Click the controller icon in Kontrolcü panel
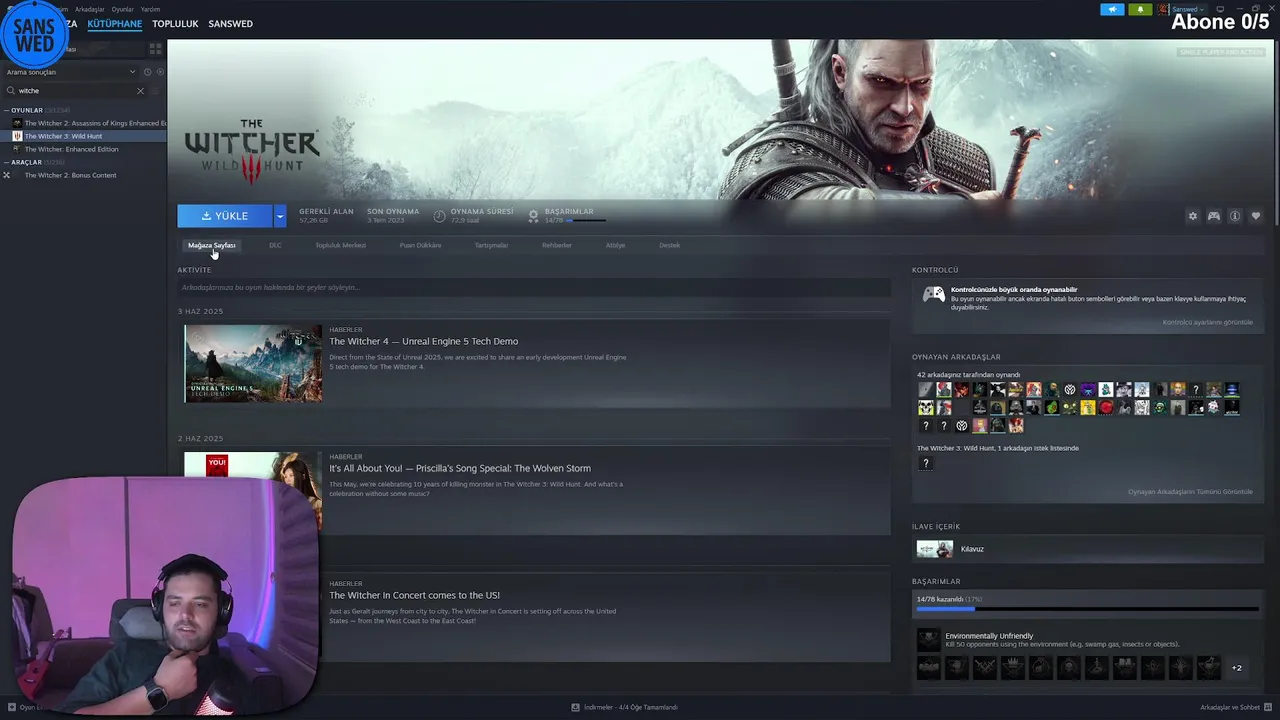The width and height of the screenshot is (1280, 720). [933, 294]
